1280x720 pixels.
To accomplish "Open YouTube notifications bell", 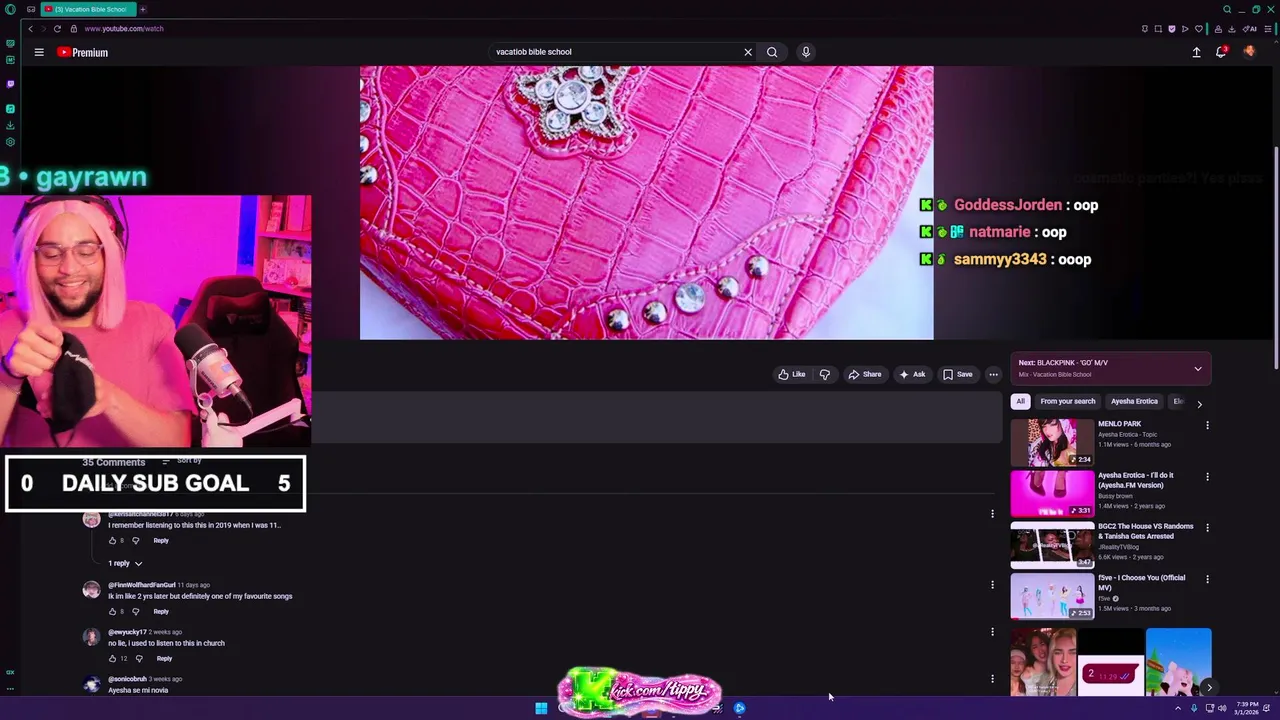I will (x=1221, y=52).
